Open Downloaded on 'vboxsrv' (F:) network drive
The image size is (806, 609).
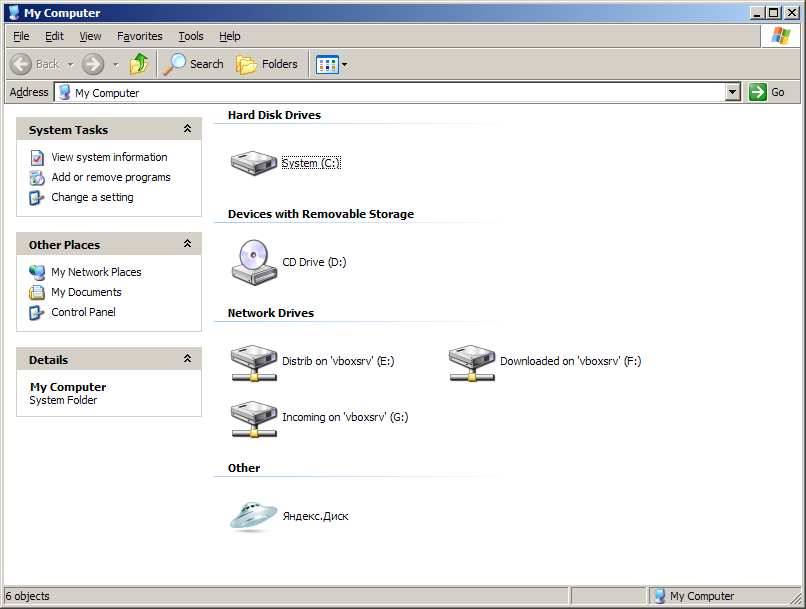[x=471, y=361]
